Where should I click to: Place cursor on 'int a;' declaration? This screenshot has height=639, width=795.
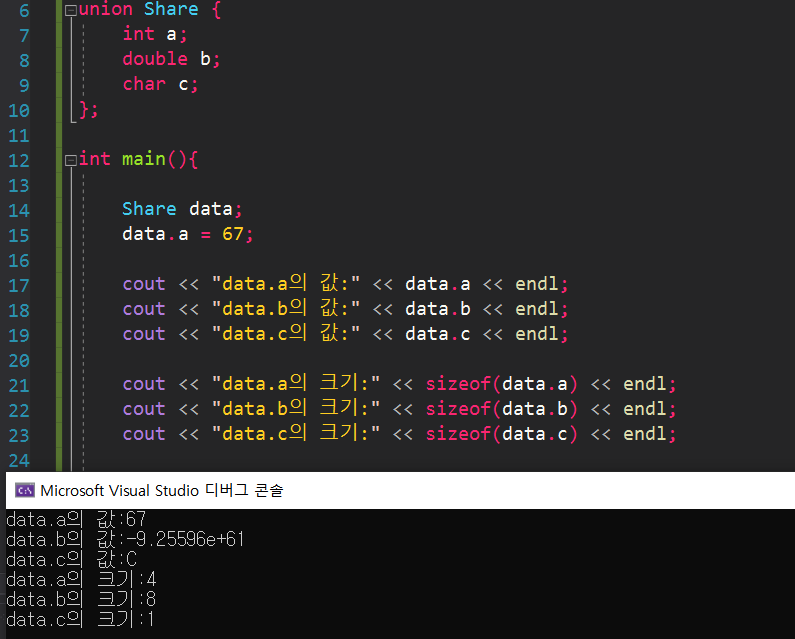tap(155, 34)
